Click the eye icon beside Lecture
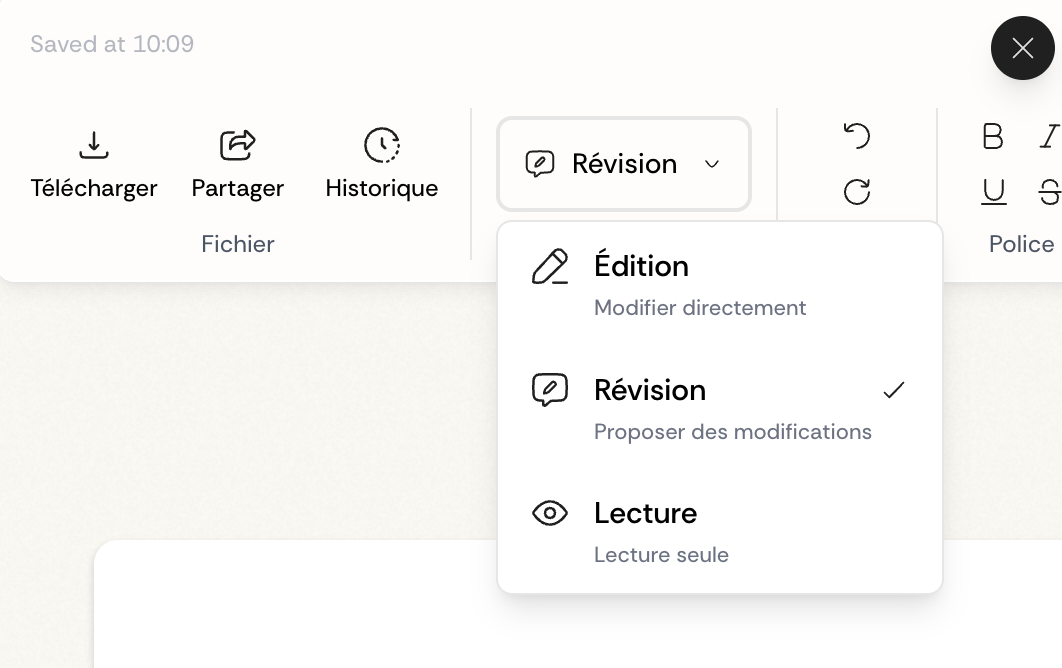1062x668 pixels. pos(550,514)
